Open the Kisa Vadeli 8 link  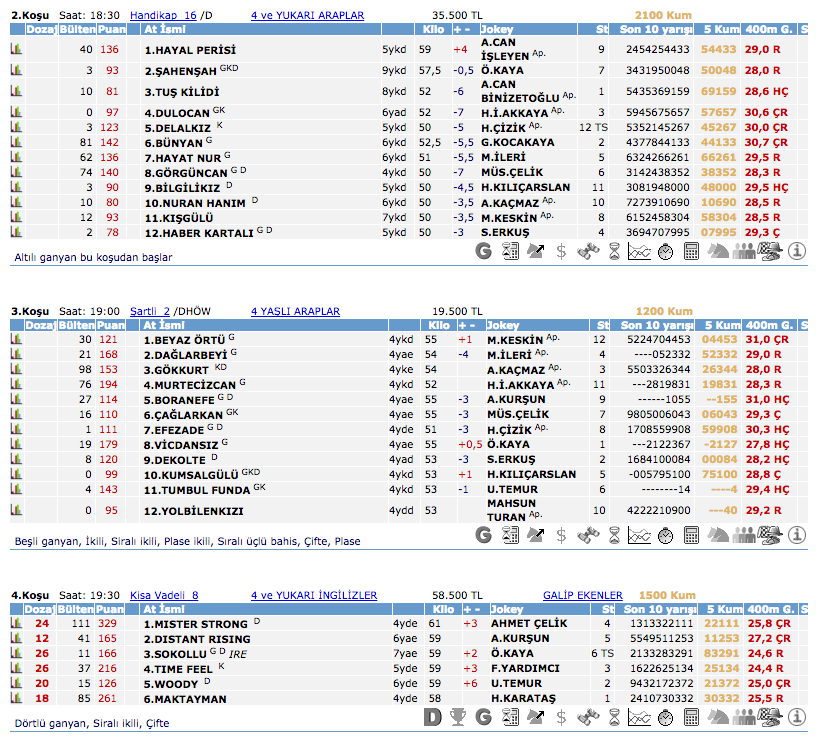coord(164,595)
